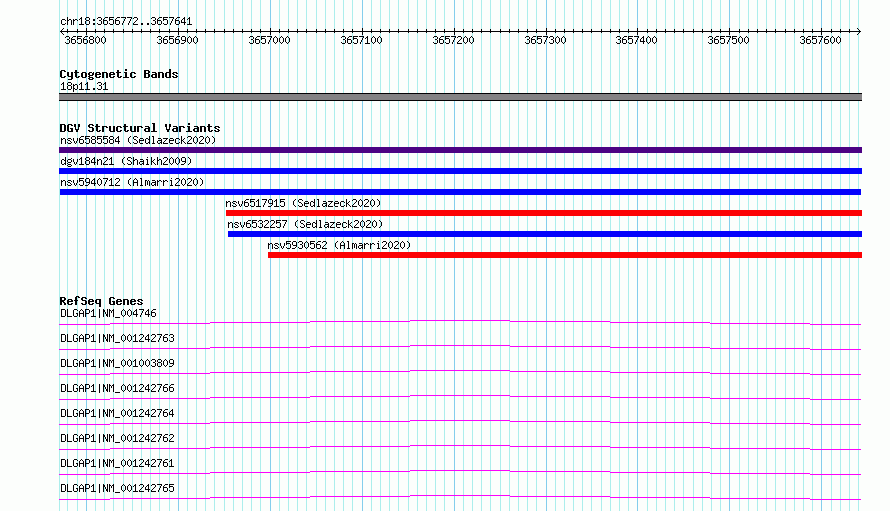
Task: Select the 3657500 ruler coordinate
Action: tap(728, 40)
